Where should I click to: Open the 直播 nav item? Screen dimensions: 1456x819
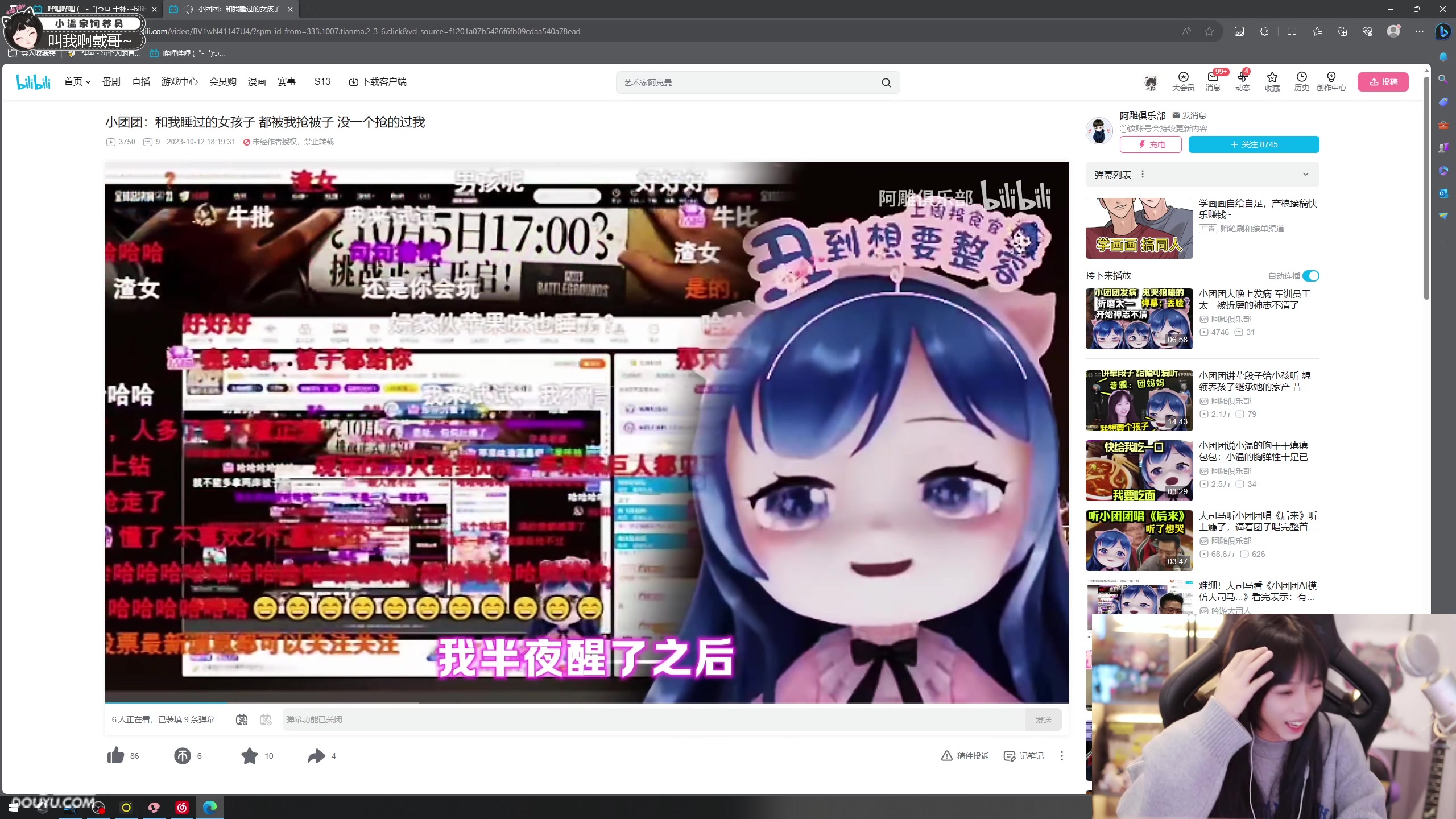[x=140, y=82]
